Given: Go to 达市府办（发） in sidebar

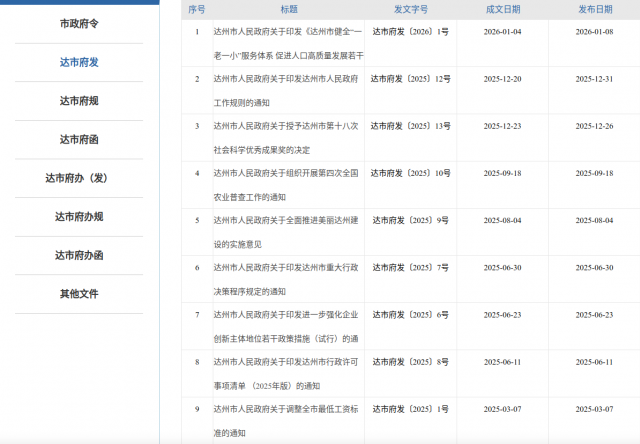Looking at the screenshot, I should click(79, 178).
